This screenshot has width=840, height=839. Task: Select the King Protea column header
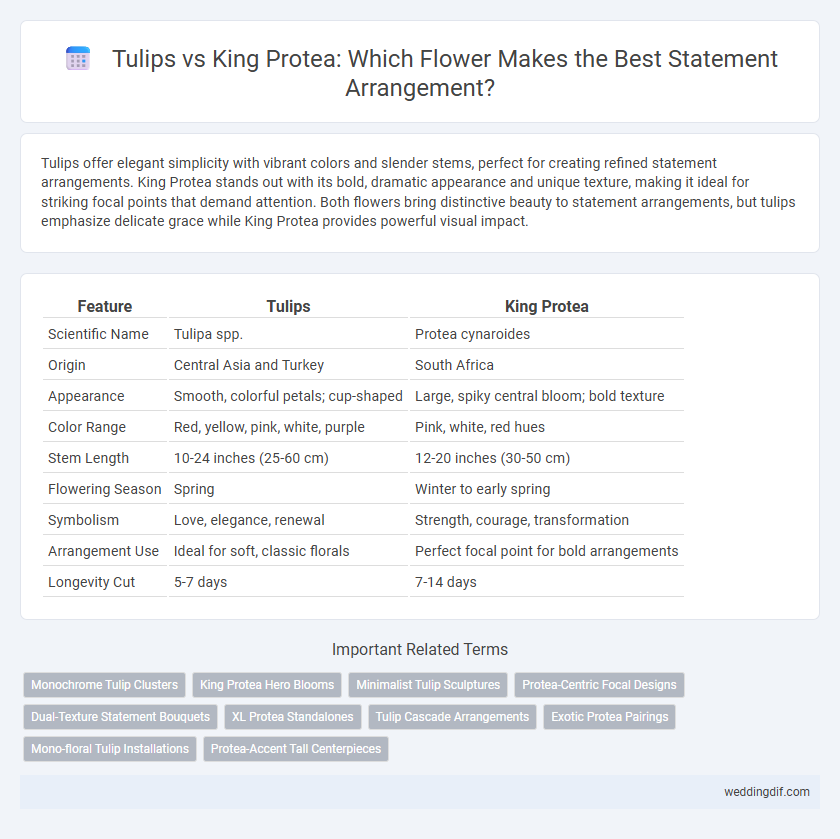tap(546, 306)
